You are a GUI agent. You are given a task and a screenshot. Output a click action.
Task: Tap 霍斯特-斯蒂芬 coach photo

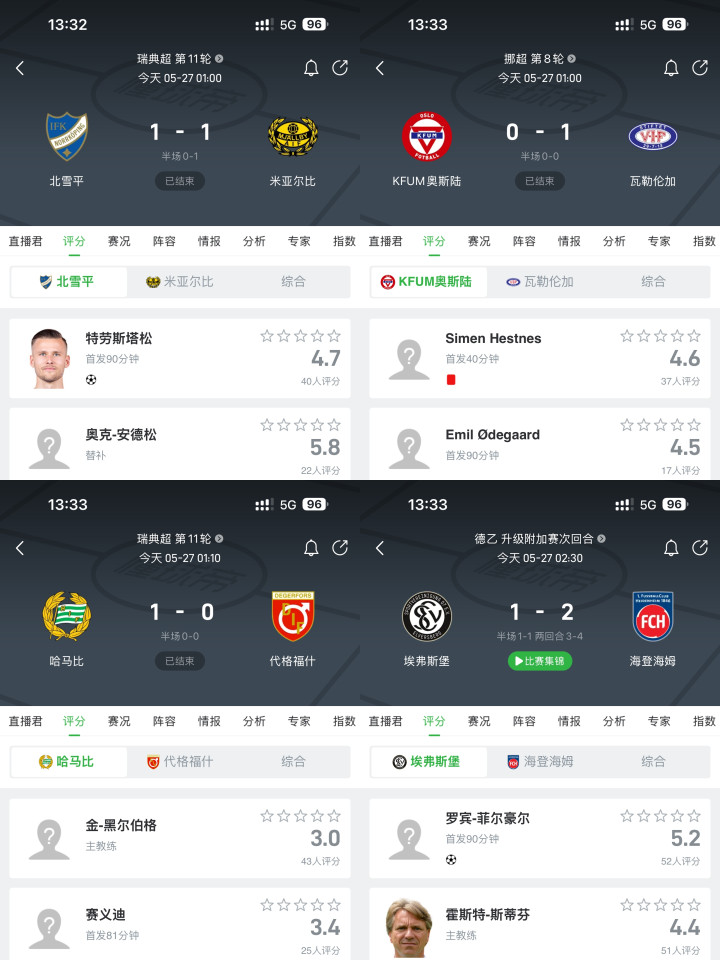point(409,927)
